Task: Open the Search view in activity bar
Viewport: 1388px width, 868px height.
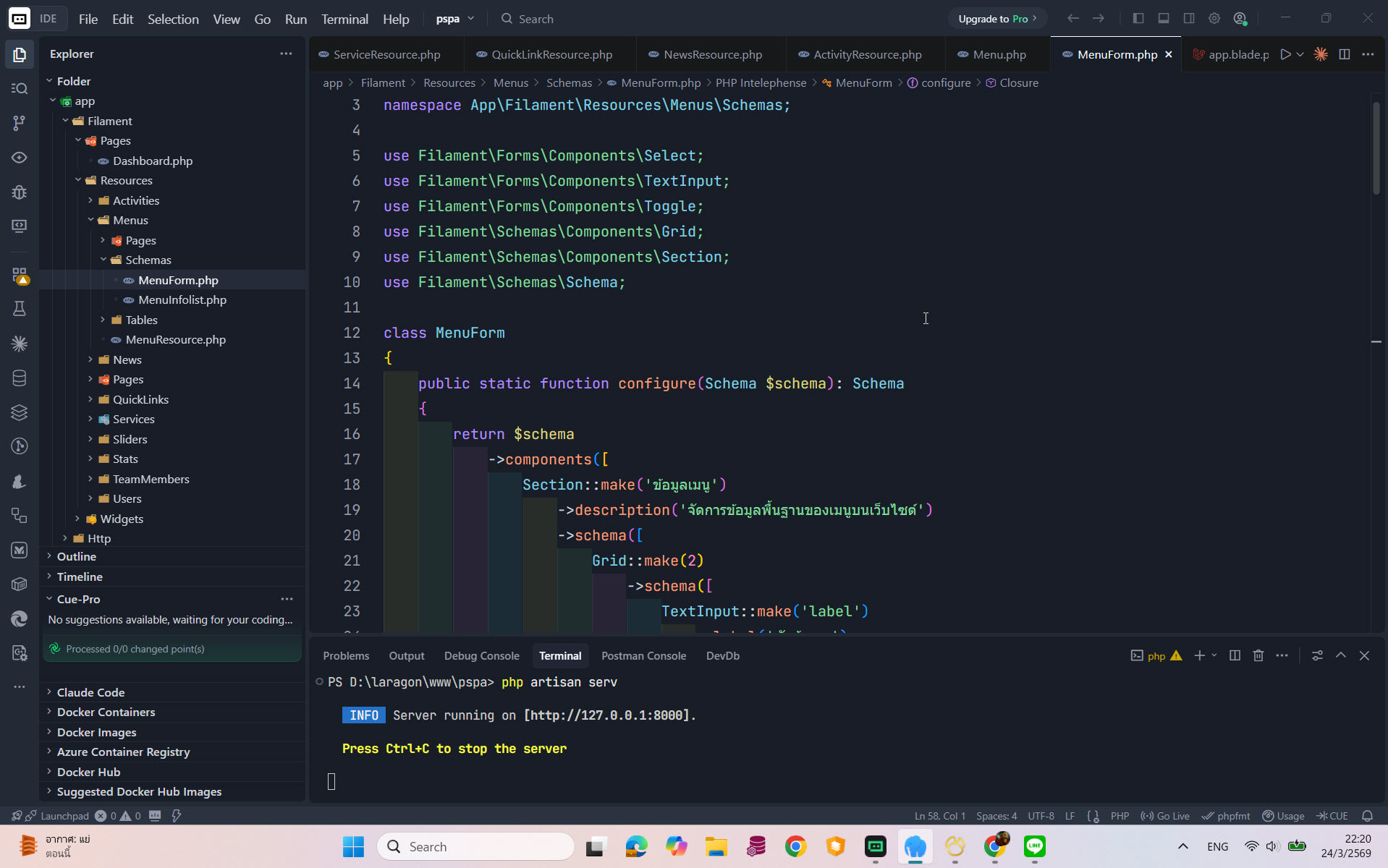Action: tap(20, 88)
